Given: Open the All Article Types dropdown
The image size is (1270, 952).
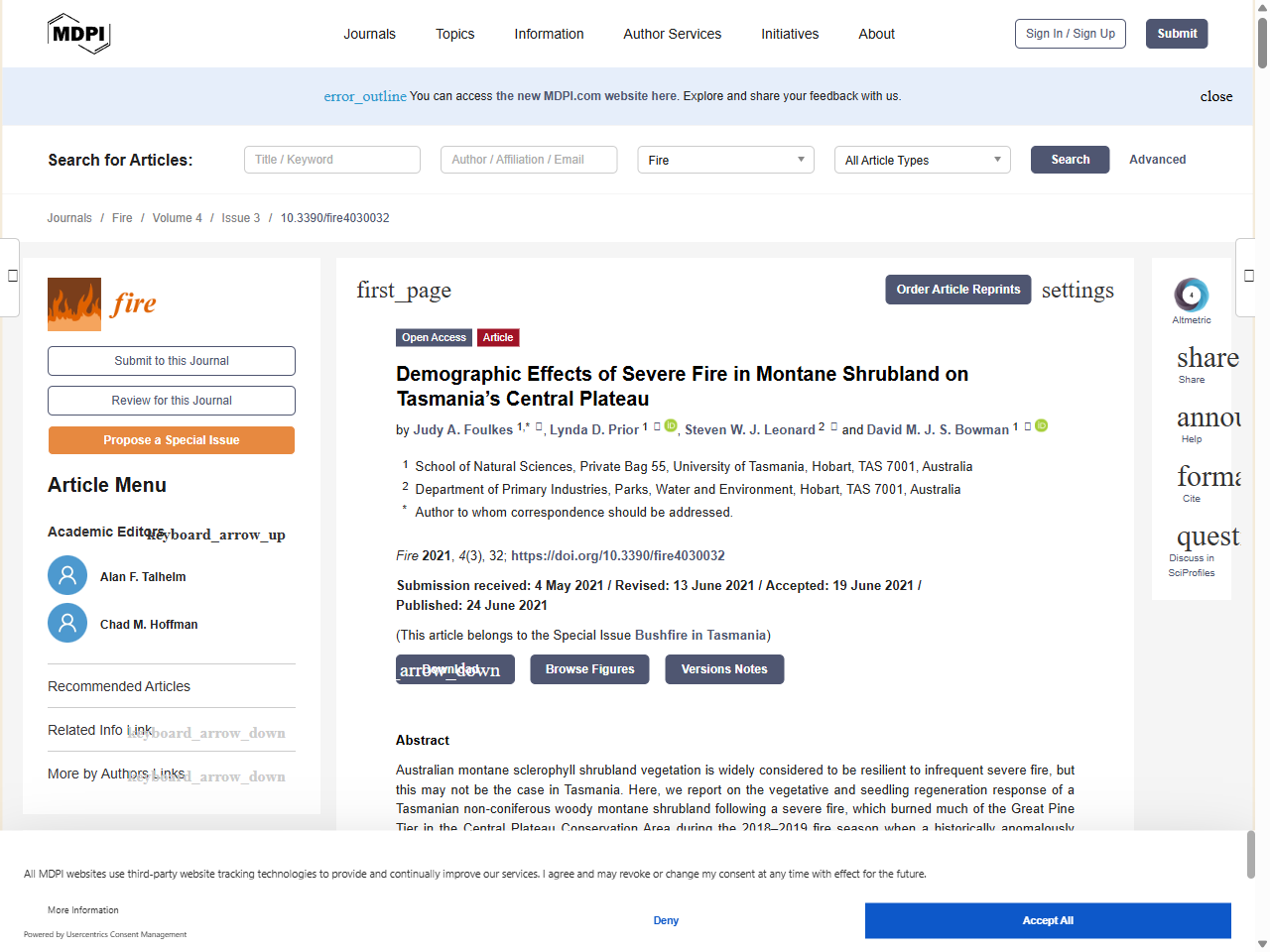Looking at the screenshot, I should [x=922, y=160].
